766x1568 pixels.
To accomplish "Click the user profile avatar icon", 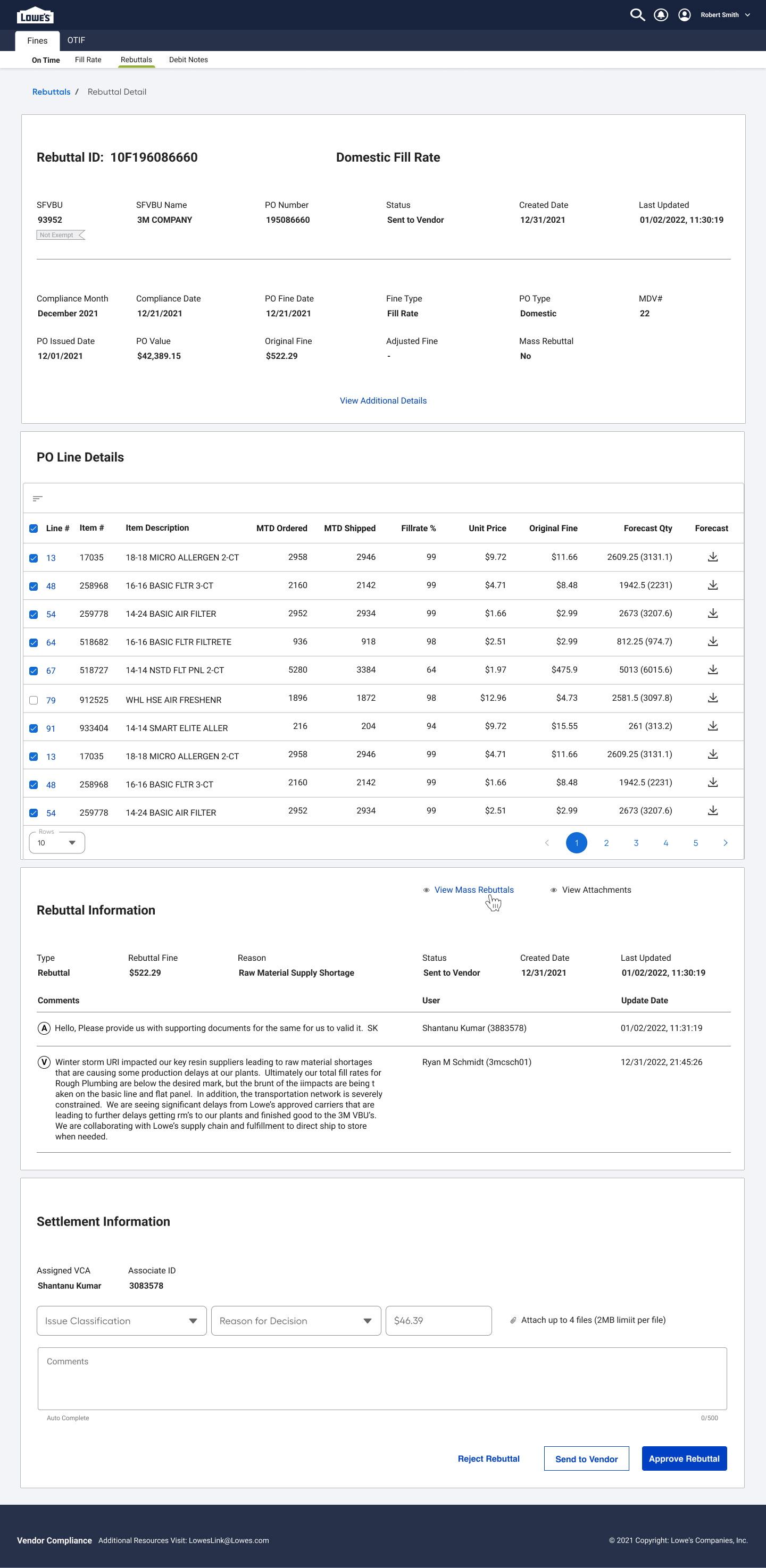I will pos(685,14).
